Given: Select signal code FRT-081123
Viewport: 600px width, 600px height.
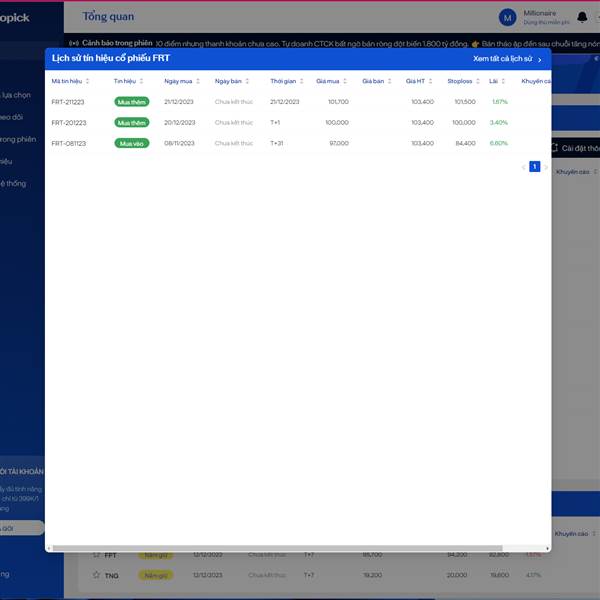Looking at the screenshot, I should point(69,143).
